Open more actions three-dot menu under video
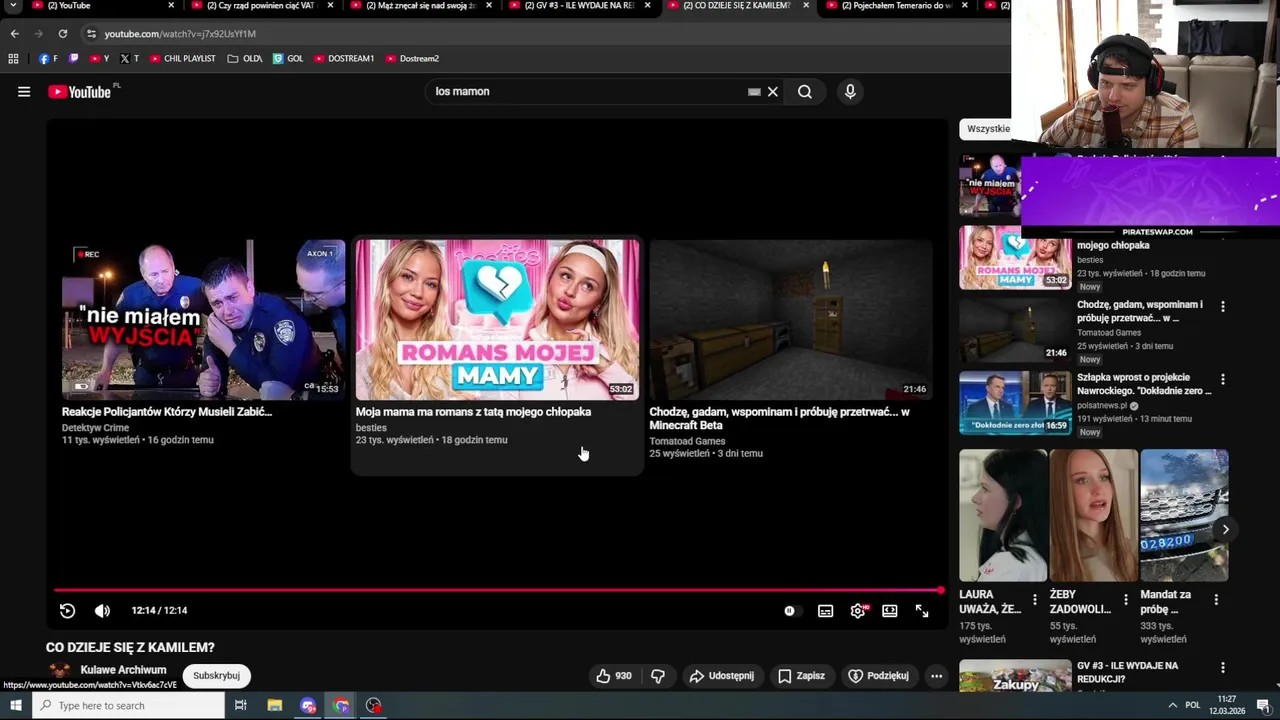This screenshot has width=1280, height=720. (x=936, y=676)
